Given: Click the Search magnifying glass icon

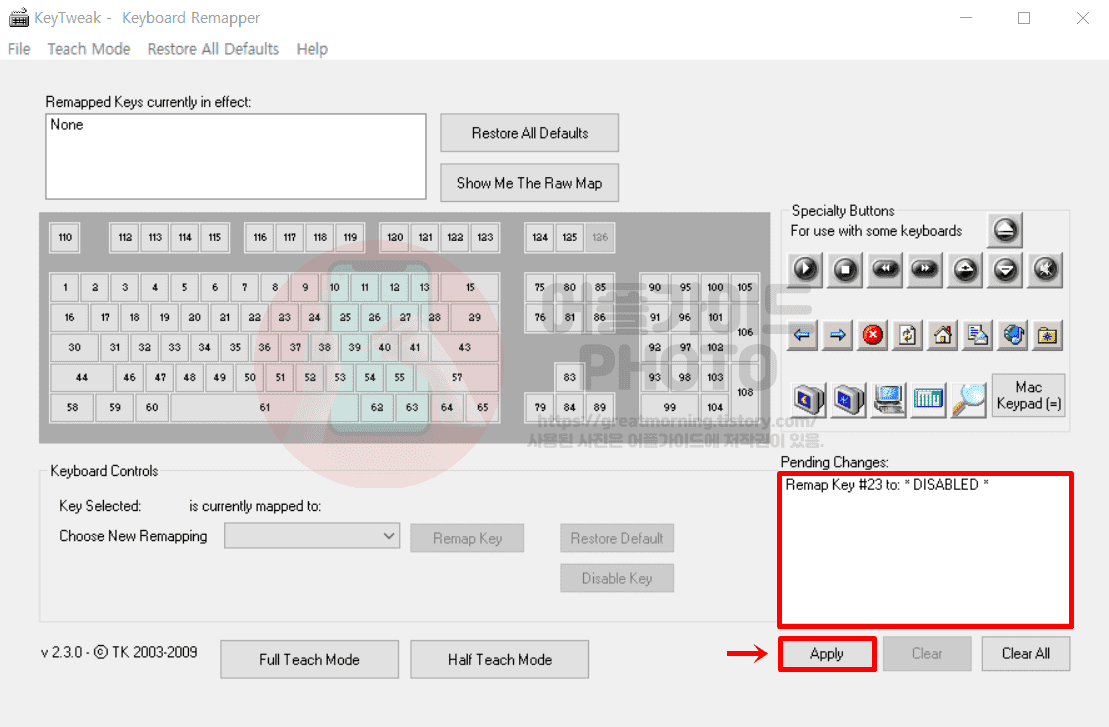Looking at the screenshot, I should coord(969,400).
